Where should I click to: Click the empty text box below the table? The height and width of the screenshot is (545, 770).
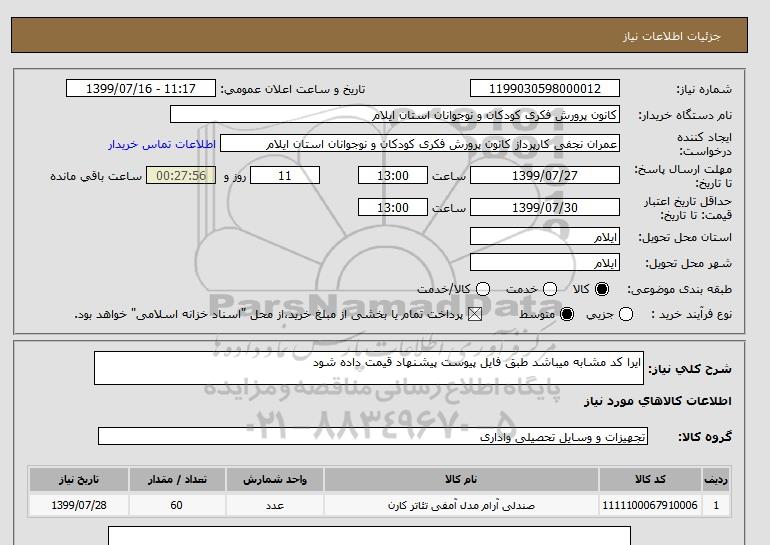tap(369, 536)
